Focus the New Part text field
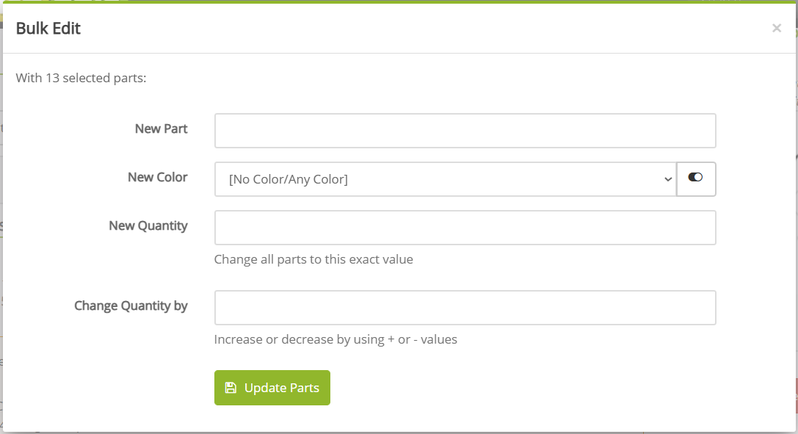798x434 pixels. tap(465, 131)
